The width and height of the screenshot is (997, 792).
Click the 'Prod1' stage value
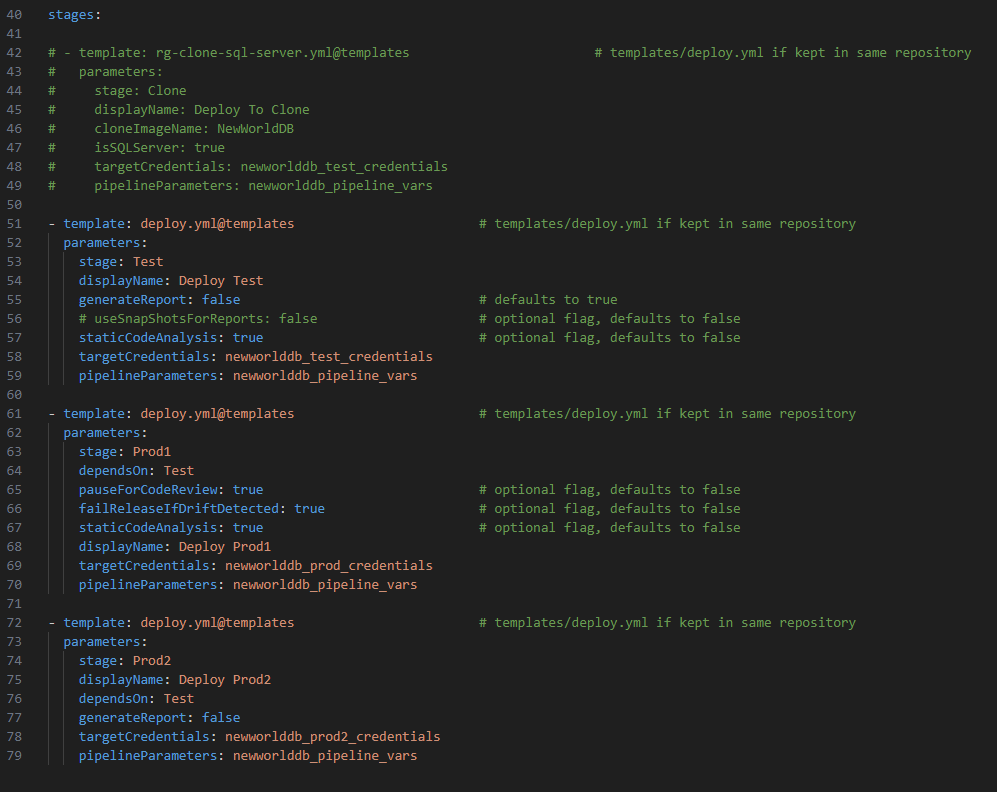pos(151,452)
